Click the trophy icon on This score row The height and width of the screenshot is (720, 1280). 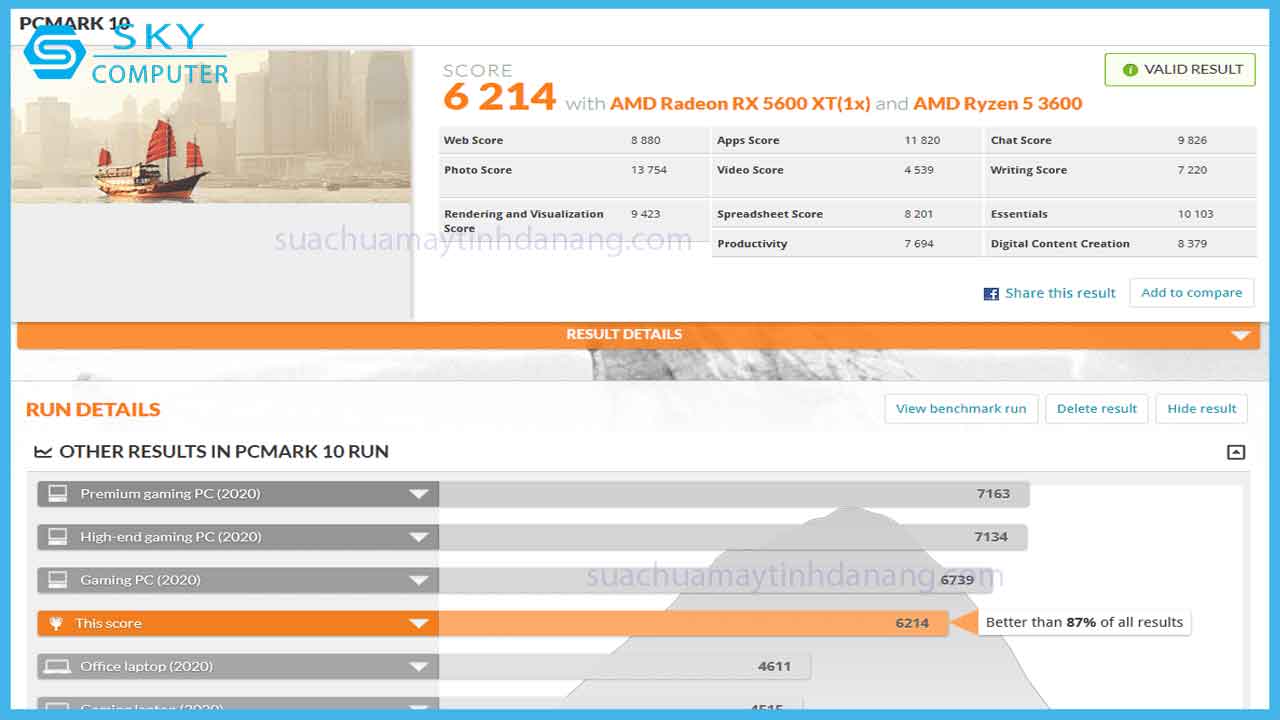point(57,623)
